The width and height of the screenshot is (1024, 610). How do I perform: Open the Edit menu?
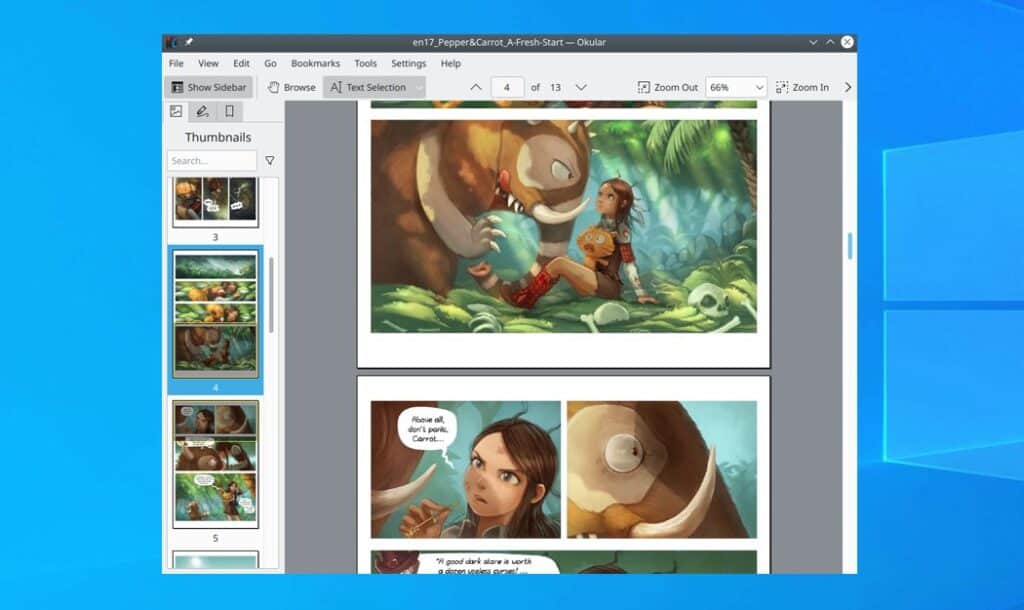241,63
